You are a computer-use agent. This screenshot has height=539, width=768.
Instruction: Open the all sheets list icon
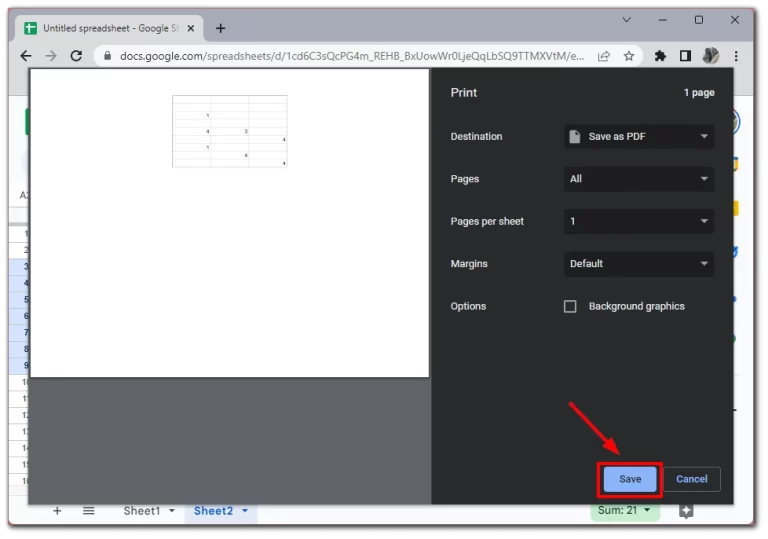(x=88, y=511)
